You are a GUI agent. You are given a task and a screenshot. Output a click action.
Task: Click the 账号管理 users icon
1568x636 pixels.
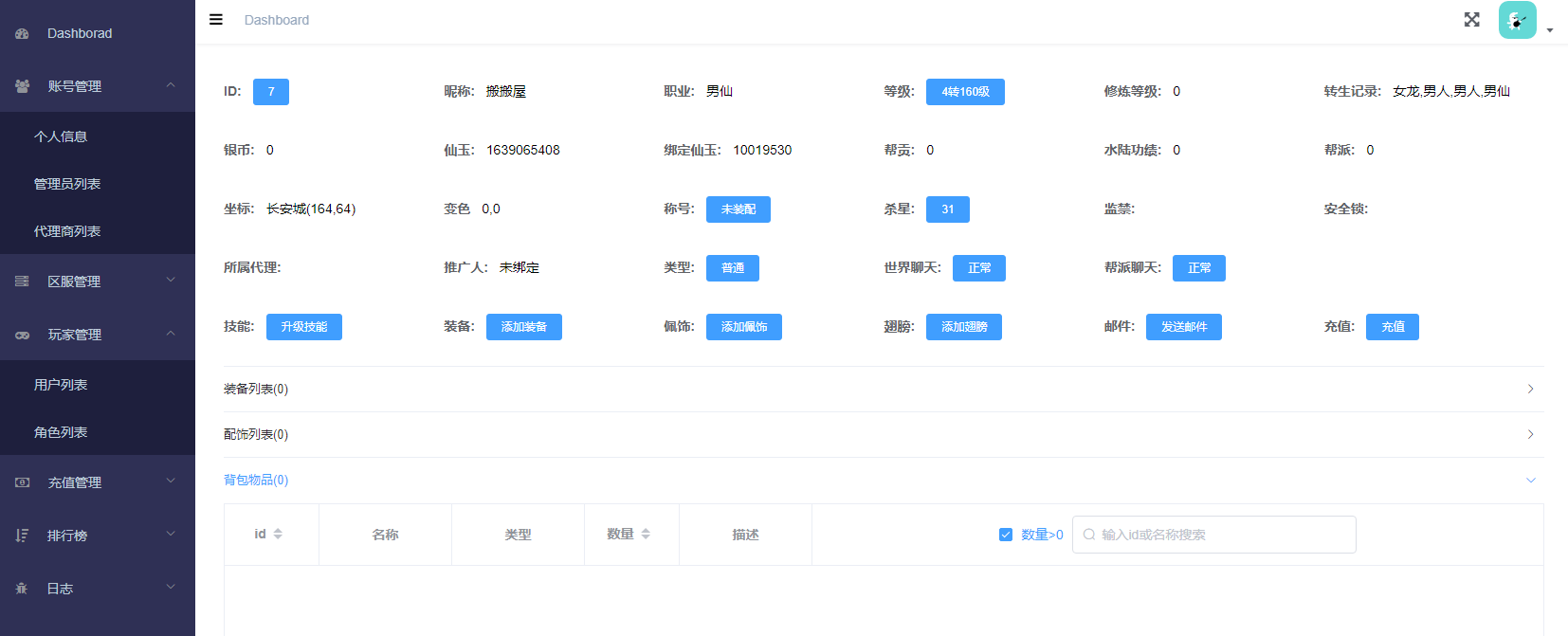pos(22,86)
